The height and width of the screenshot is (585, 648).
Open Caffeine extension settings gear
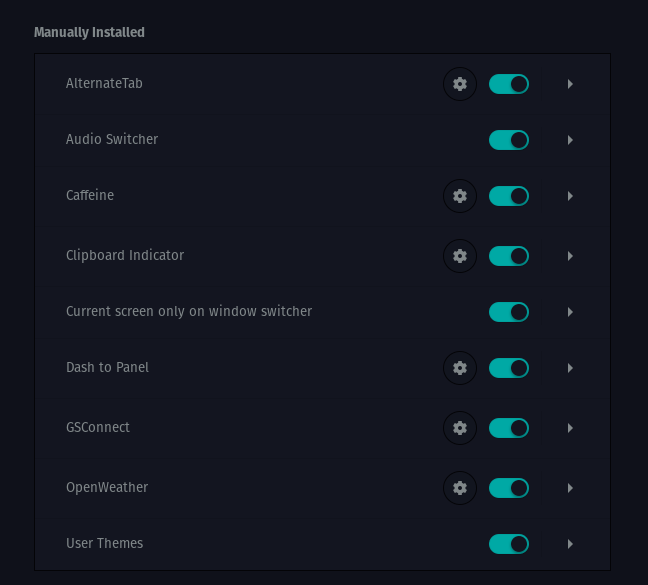coord(460,196)
